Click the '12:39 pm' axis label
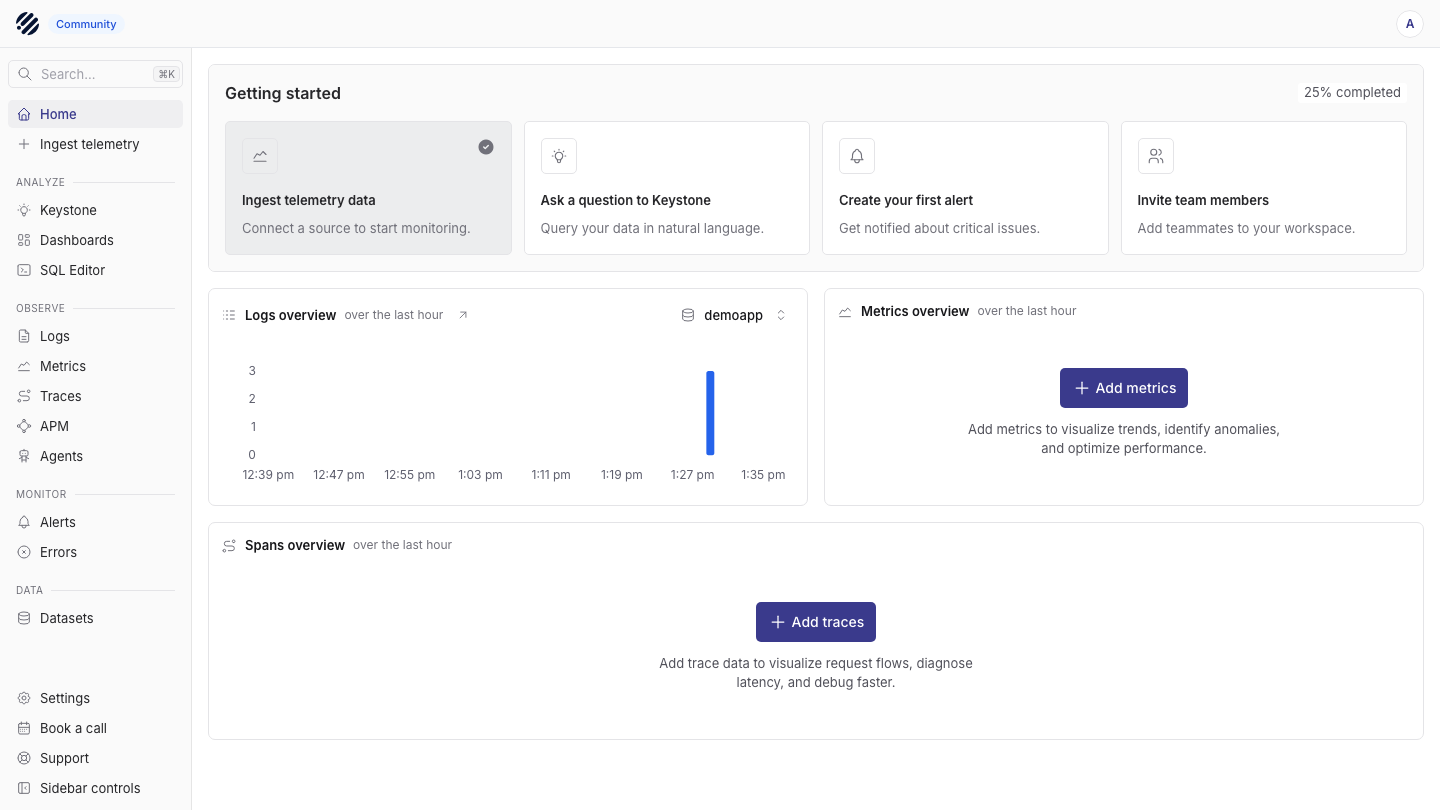This screenshot has height=810, width=1440. (x=268, y=475)
